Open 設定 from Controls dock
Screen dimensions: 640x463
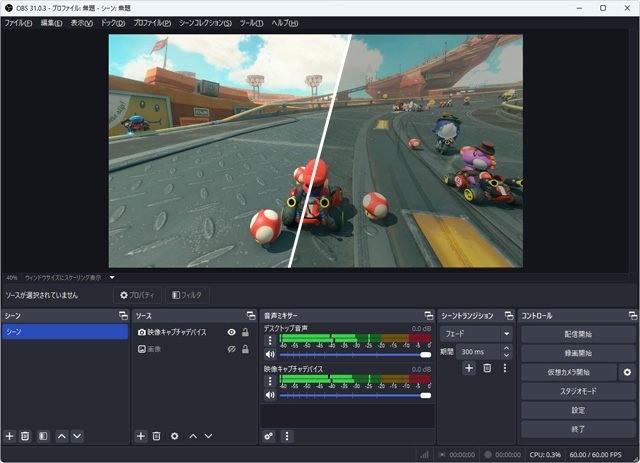[578, 410]
